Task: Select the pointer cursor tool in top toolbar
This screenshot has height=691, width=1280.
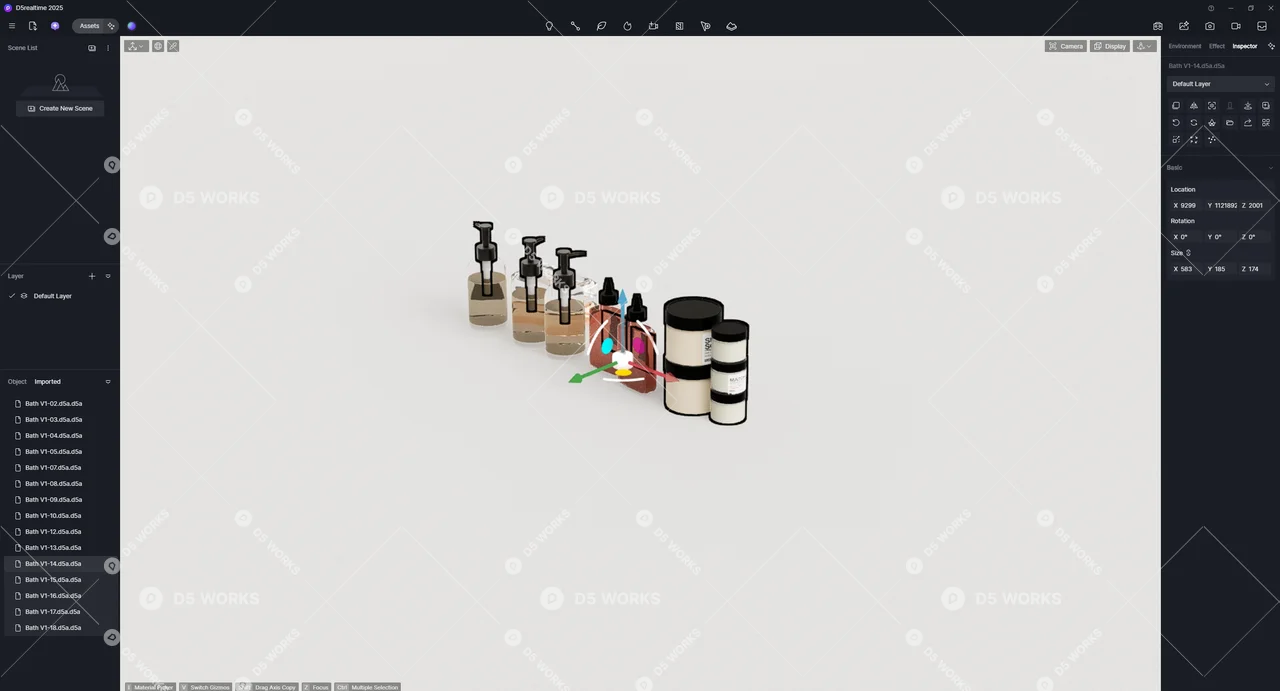Action: pyautogui.click(x=705, y=26)
